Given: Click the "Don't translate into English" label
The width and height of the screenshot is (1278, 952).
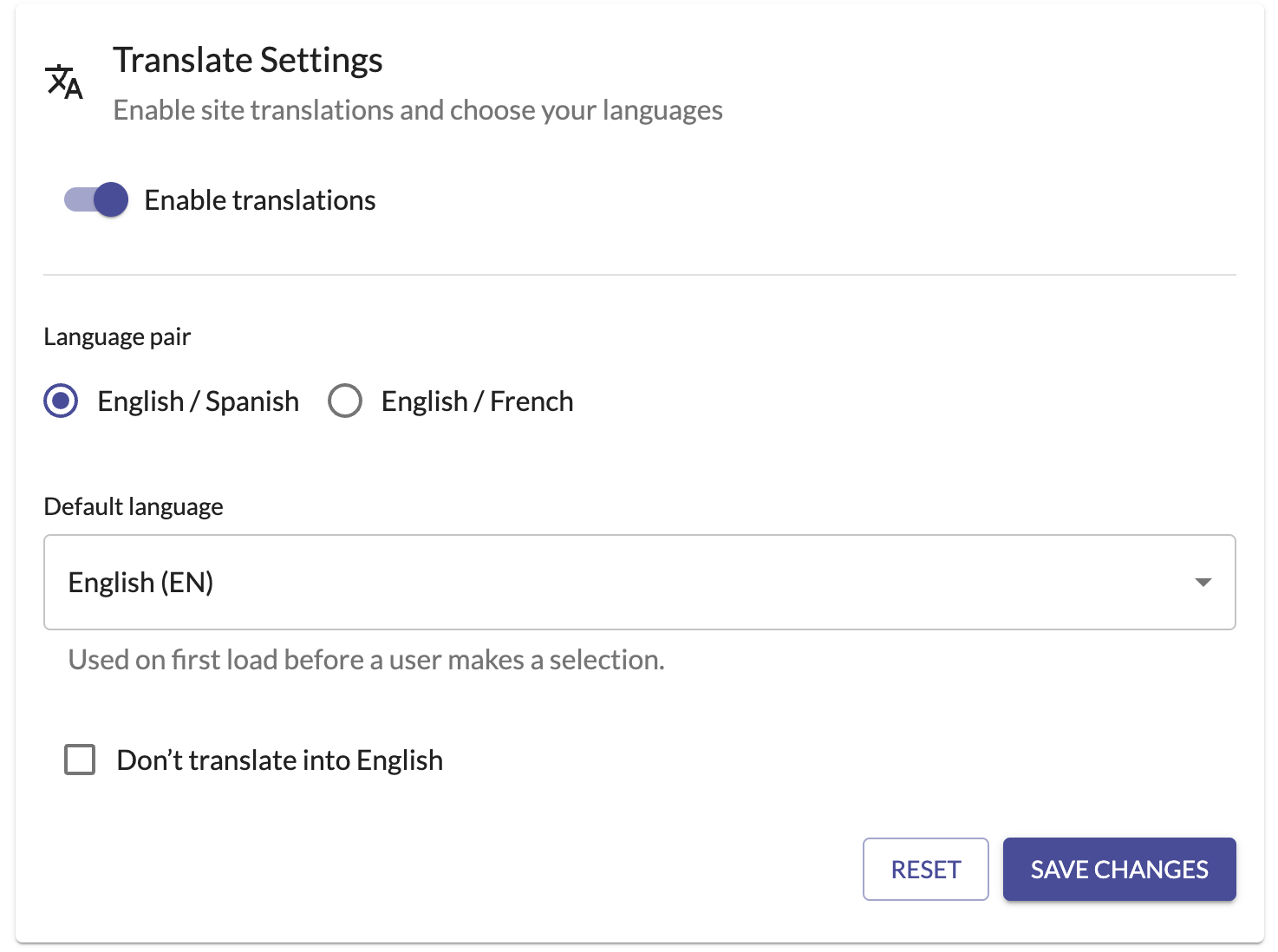Looking at the screenshot, I should click(x=279, y=760).
